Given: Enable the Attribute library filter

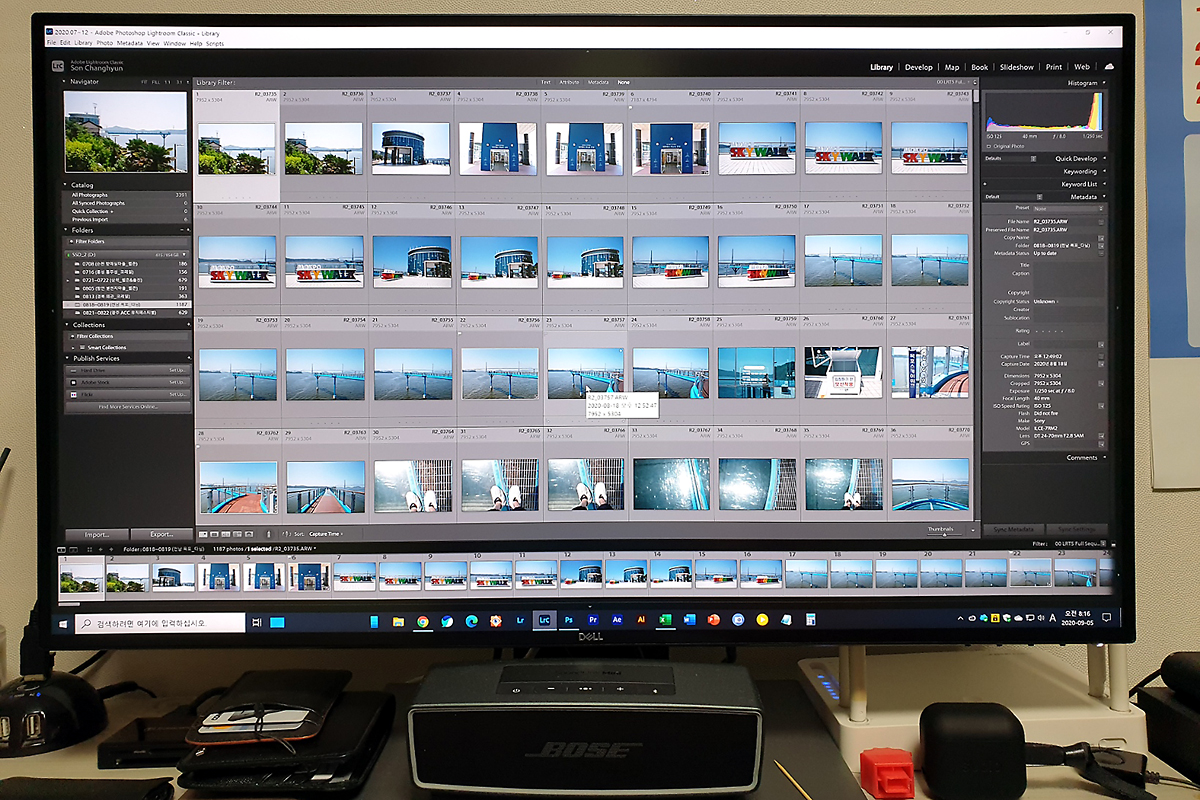Looking at the screenshot, I should click(569, 82).
